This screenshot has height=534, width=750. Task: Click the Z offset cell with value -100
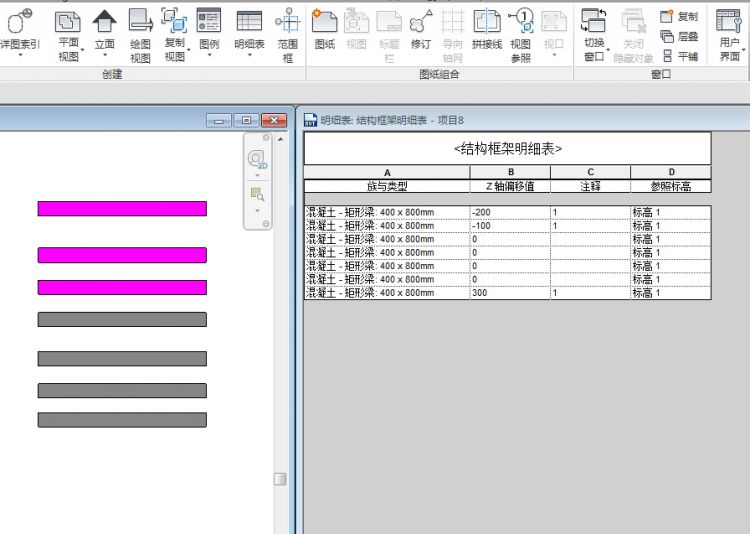coord(510,225)
